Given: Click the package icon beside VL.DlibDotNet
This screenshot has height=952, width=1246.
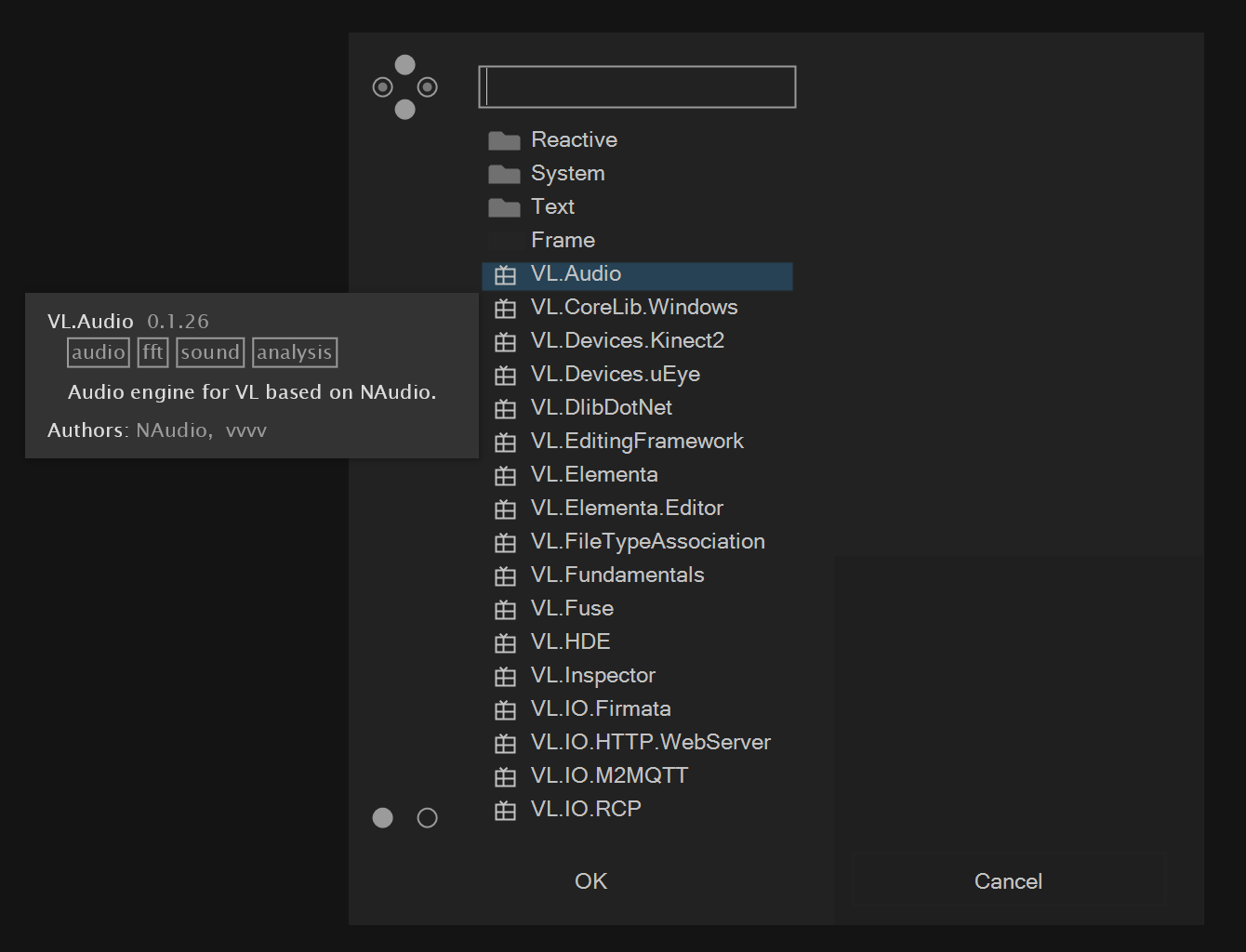Looking at the screenshot, I should pyautogui.click(x=505, y=409).
